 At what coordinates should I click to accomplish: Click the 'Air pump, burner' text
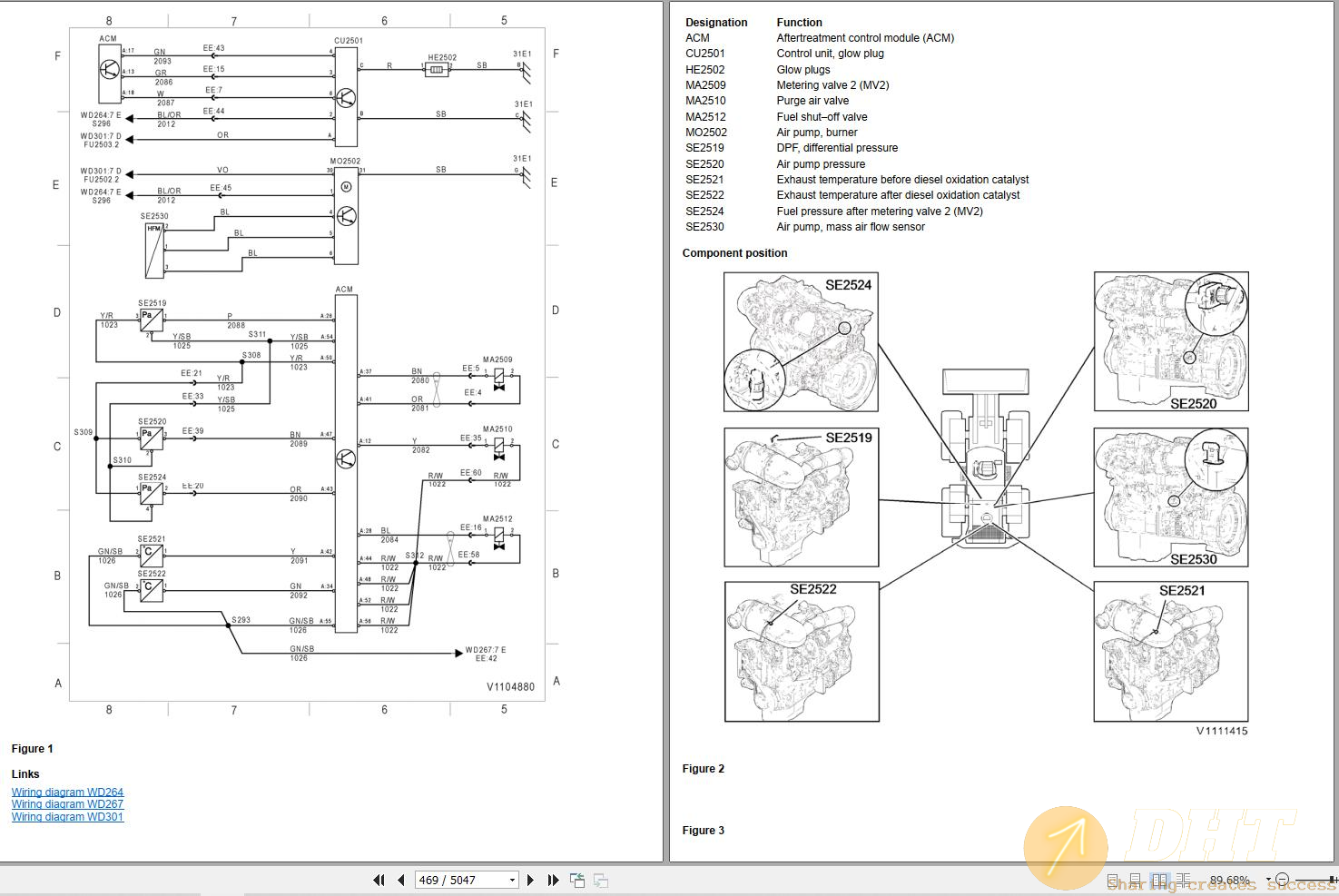point(817,133)
